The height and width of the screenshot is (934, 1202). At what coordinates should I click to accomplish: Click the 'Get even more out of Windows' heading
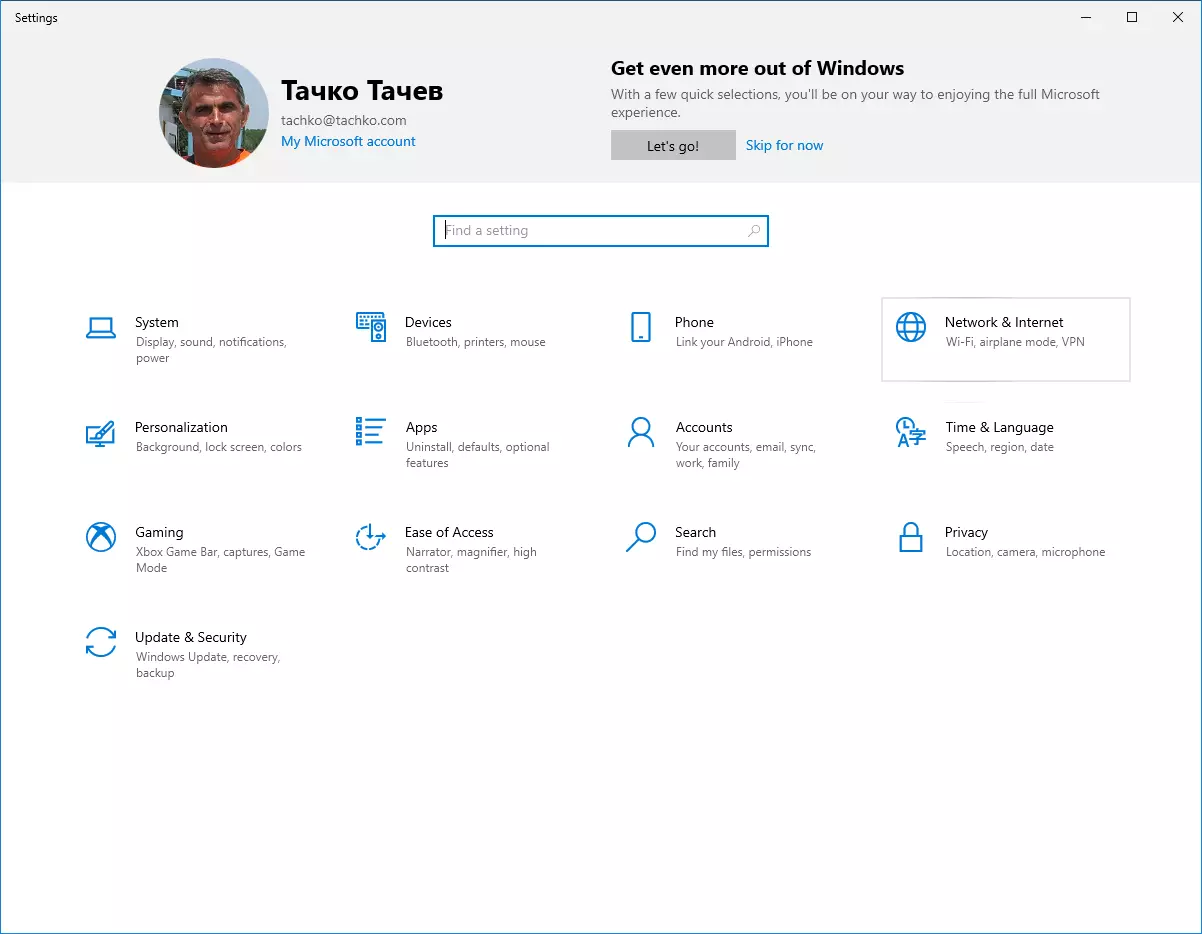[x=758, y=69]
